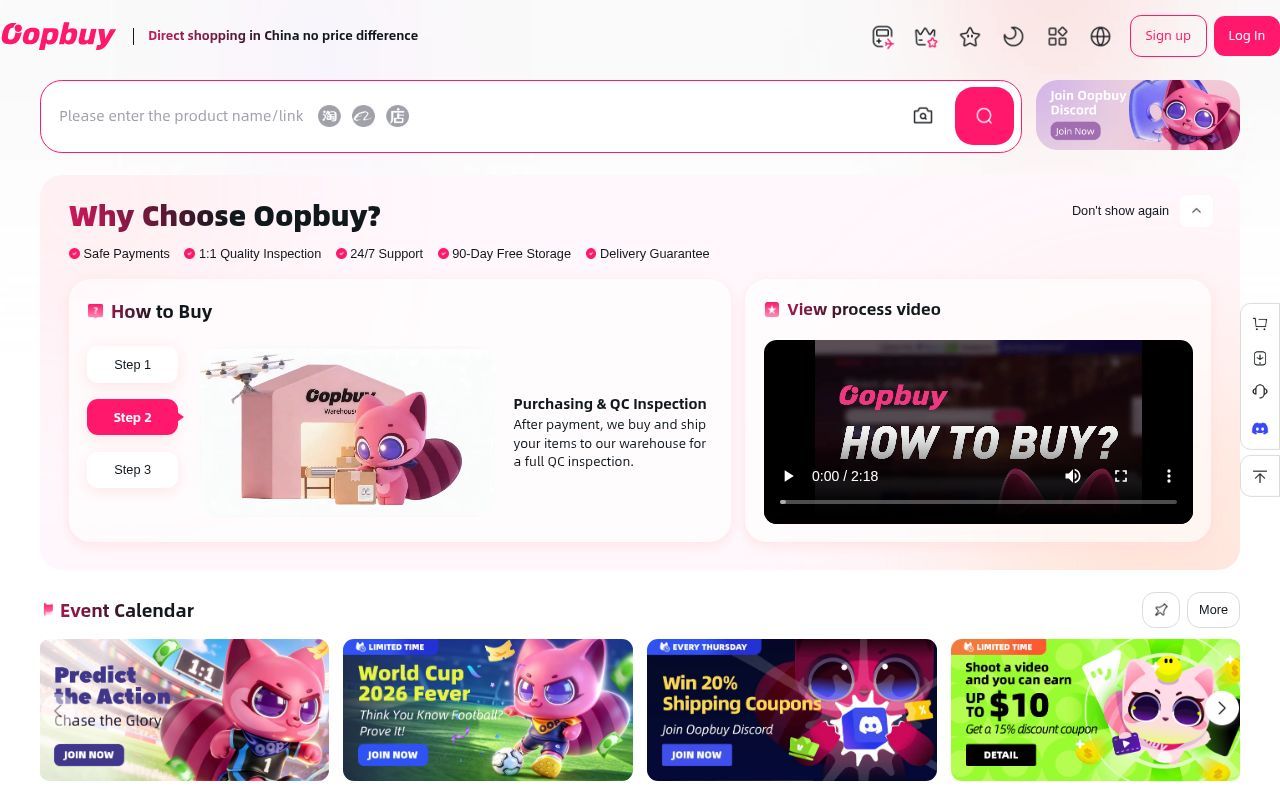The height and width of the screenshot is (800, 1280).
Task: Open the Join Oopbuy Discord banner
Action: pos(1137,115)
